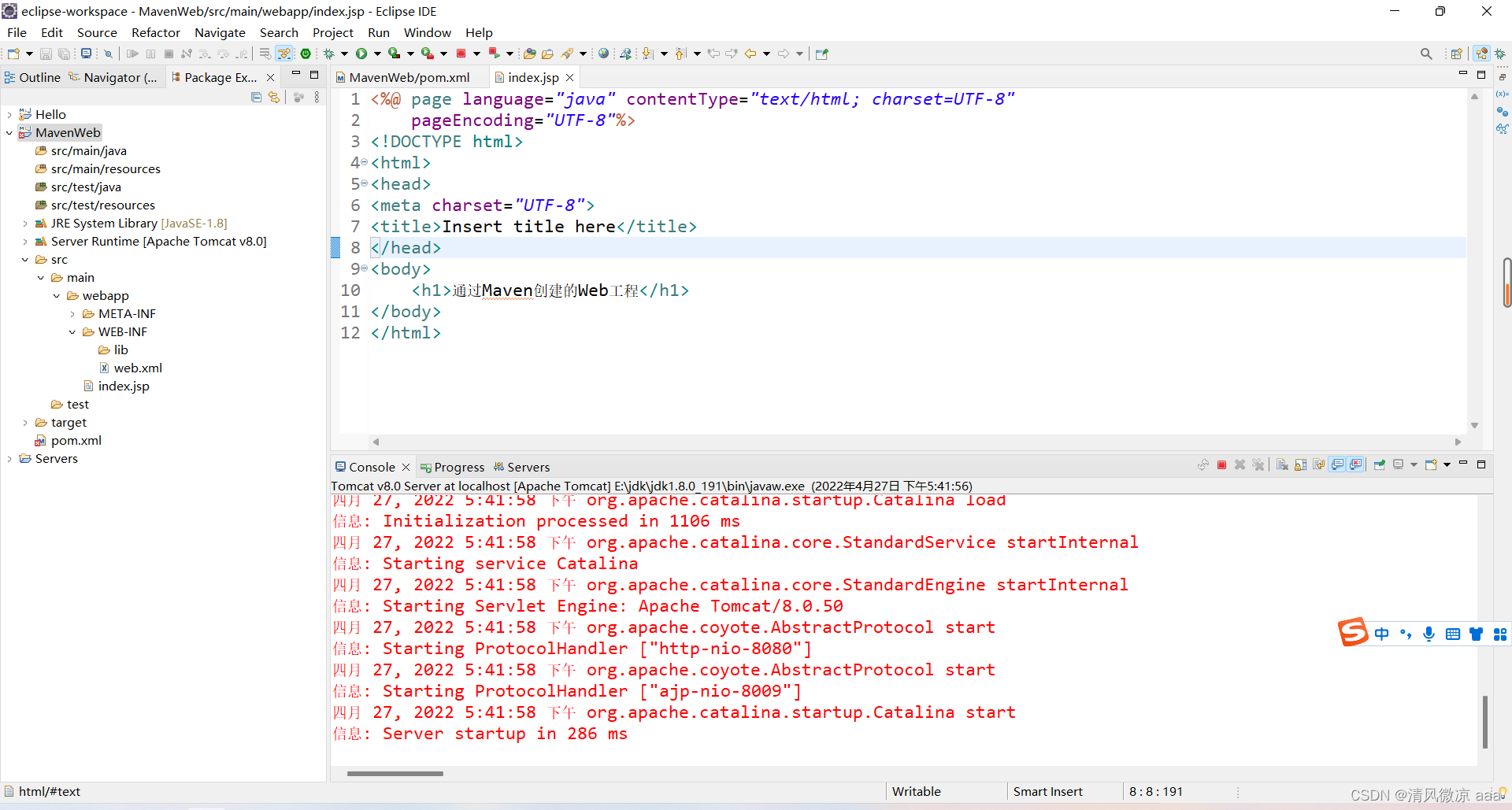Click the Open Type icon
Screen dimensions: 1512x810
530,54
